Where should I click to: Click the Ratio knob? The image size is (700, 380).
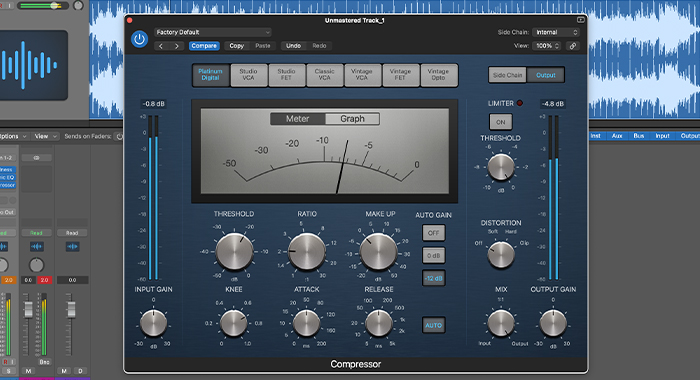click(307, 251)
